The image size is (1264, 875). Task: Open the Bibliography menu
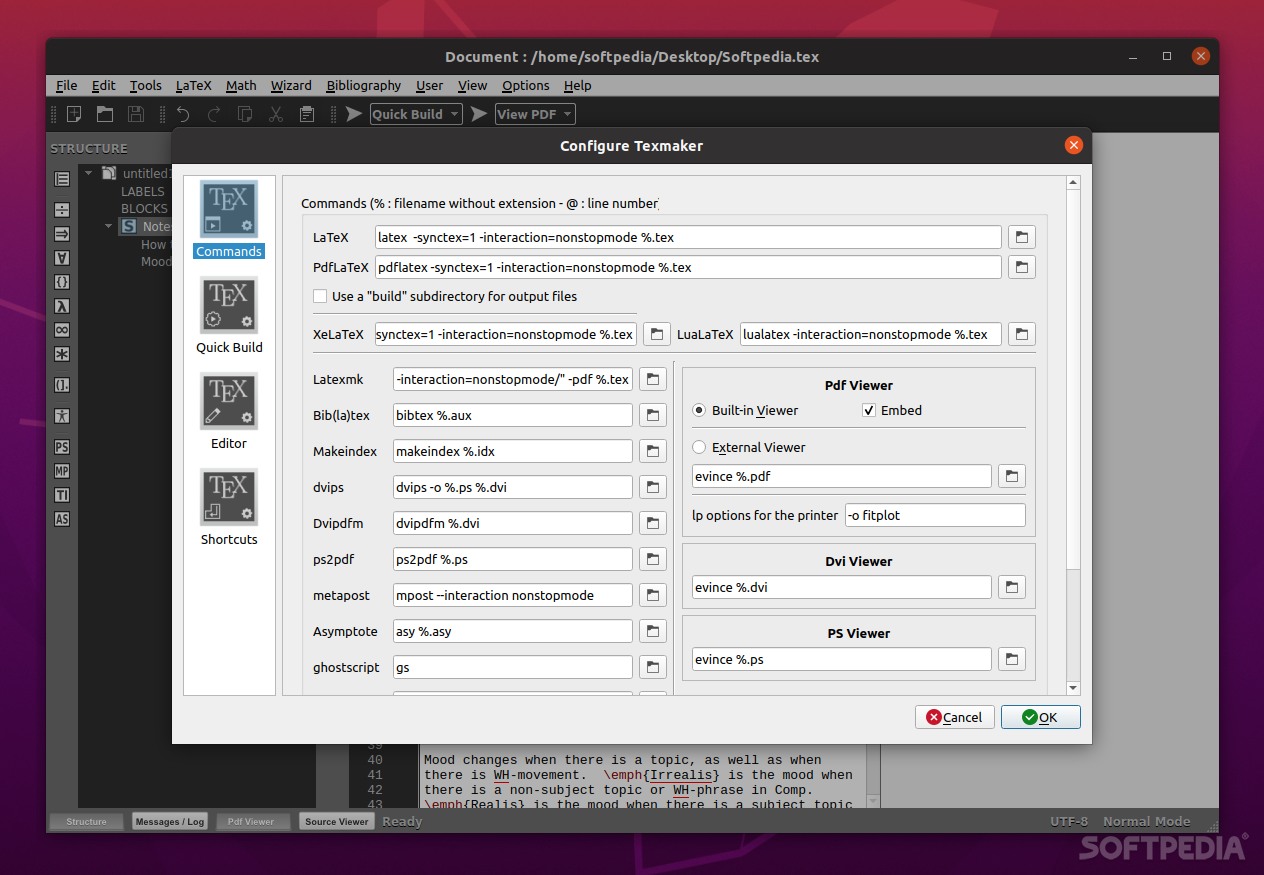click(x=364, y=86)
